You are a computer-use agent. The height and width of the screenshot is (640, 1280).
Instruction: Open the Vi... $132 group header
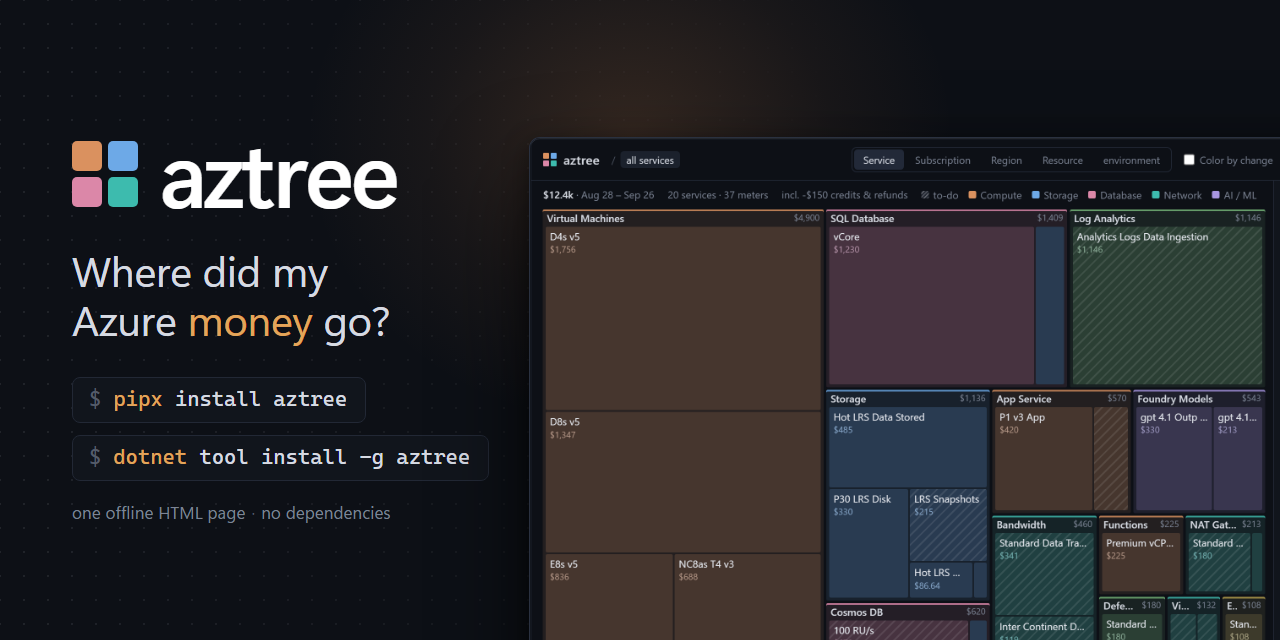[1194, 605]
